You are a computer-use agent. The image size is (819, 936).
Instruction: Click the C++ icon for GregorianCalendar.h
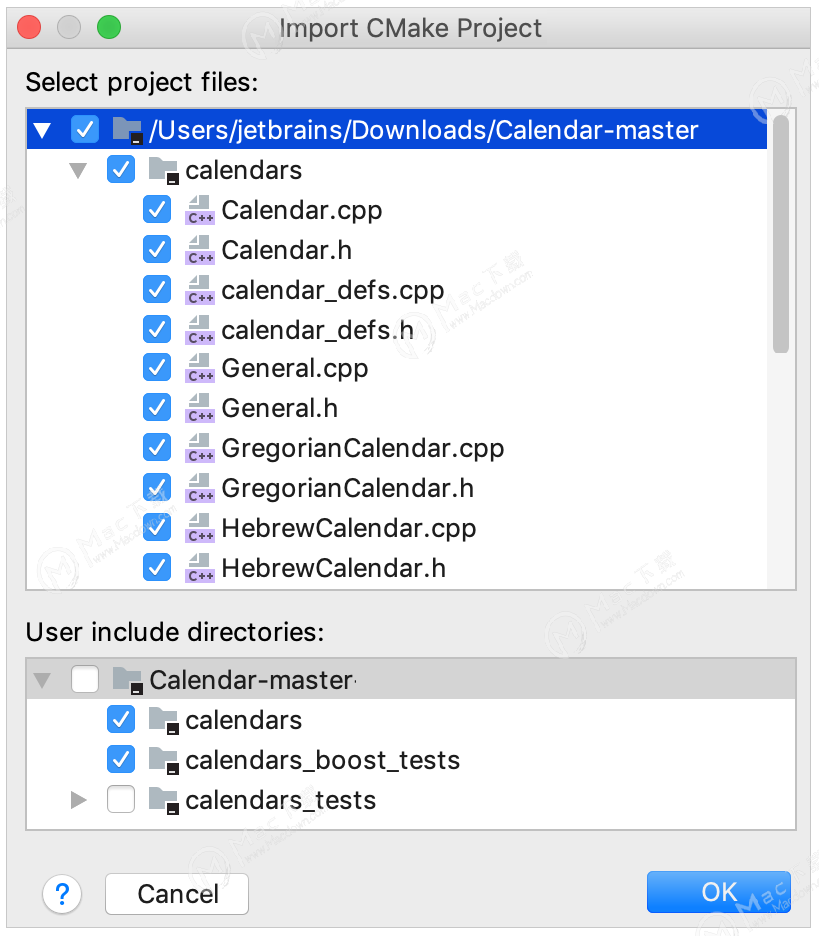pyautogui.click(x=200, y=488)
